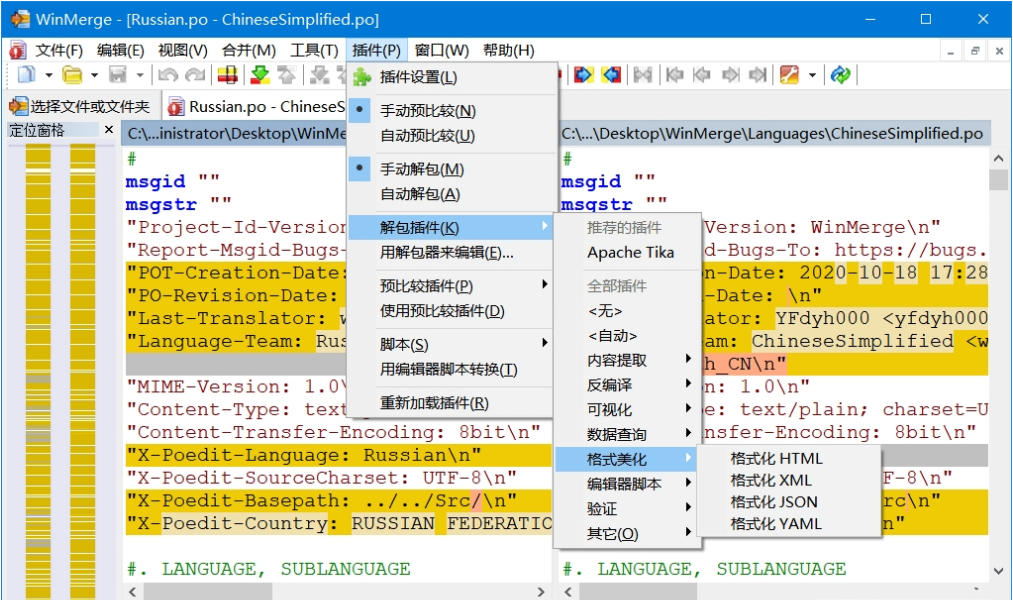
Task: Open Options via the wrench icon
Action: tap(789, 75)
